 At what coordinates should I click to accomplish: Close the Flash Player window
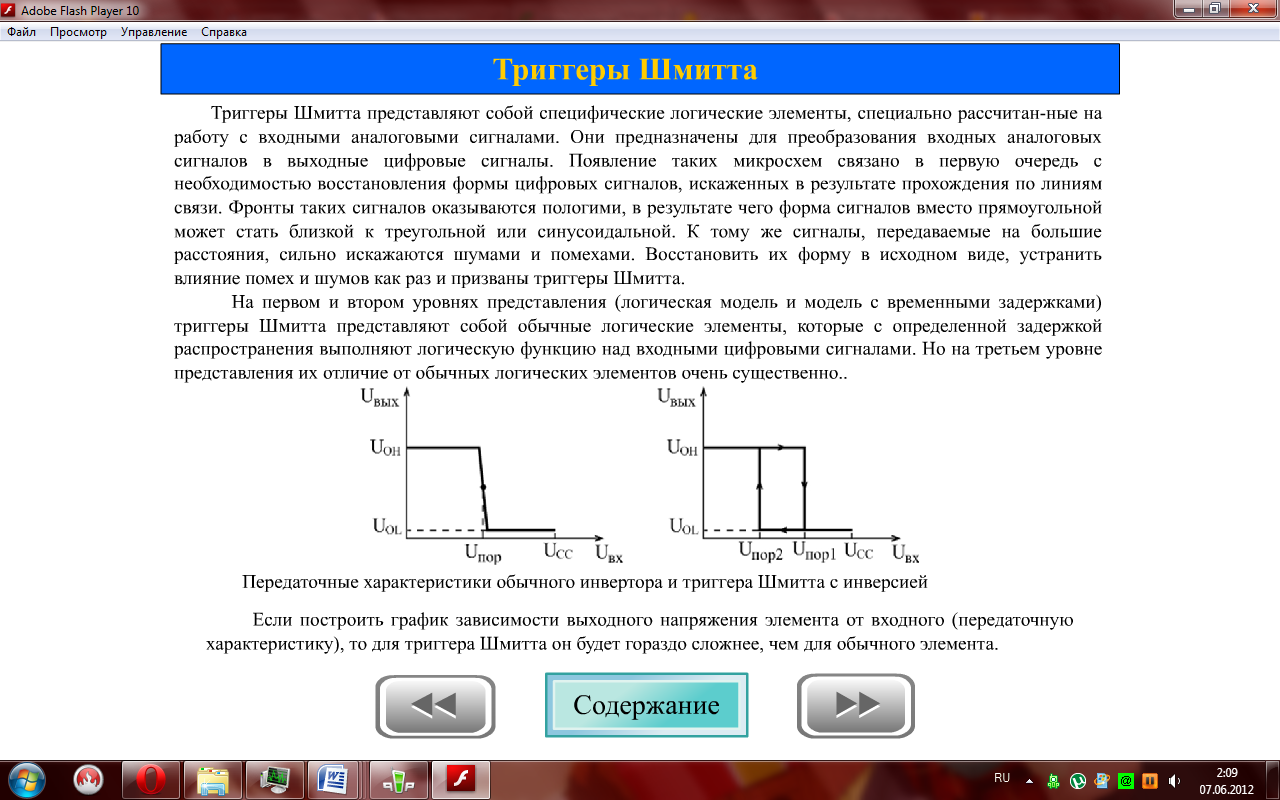[1252, 8]
